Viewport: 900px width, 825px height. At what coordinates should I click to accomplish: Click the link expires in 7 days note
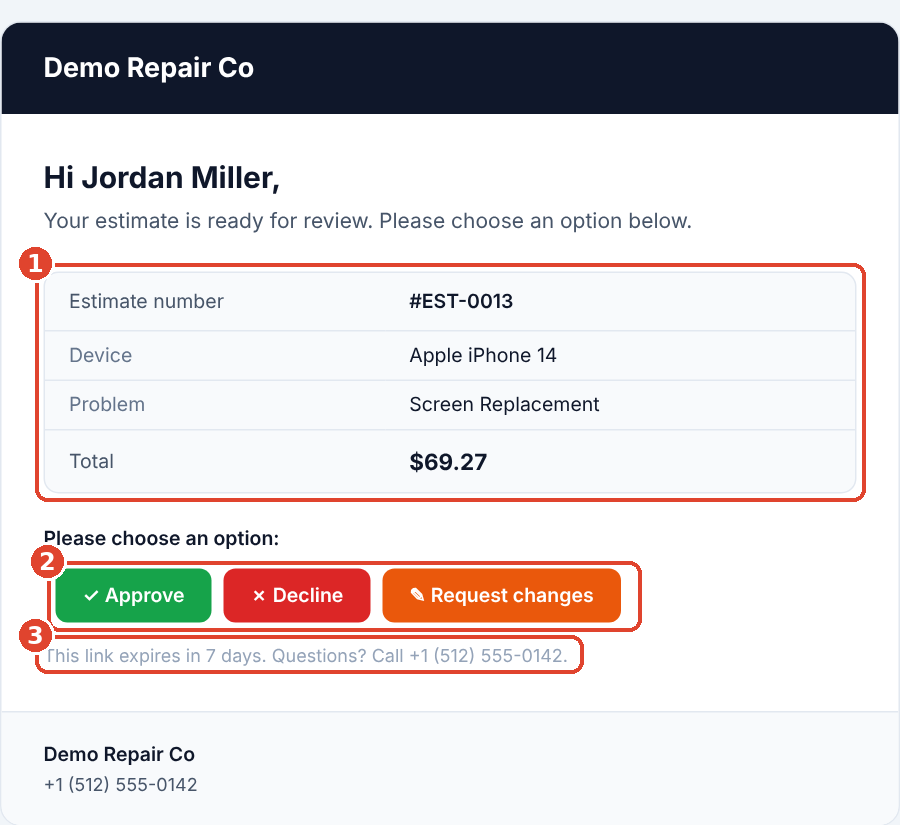[x=306, y=656]
